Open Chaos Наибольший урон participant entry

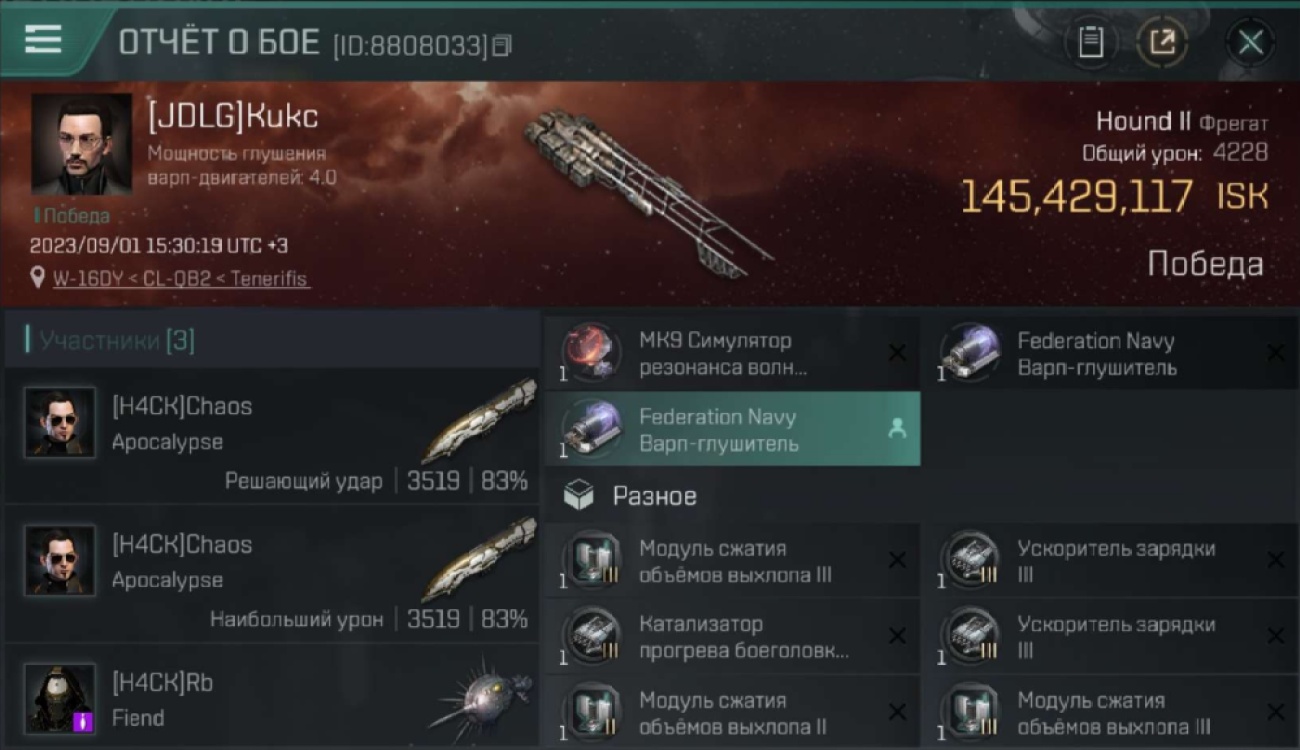pos(272,575)
